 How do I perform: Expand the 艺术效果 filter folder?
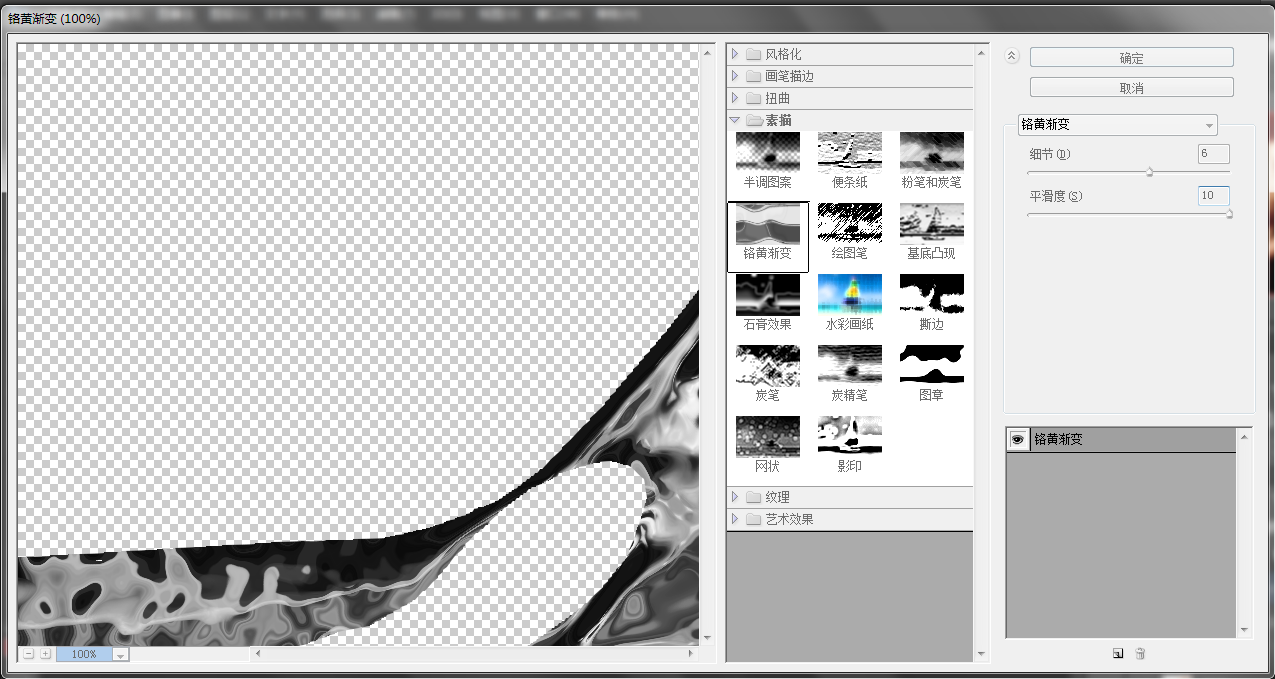735,519
